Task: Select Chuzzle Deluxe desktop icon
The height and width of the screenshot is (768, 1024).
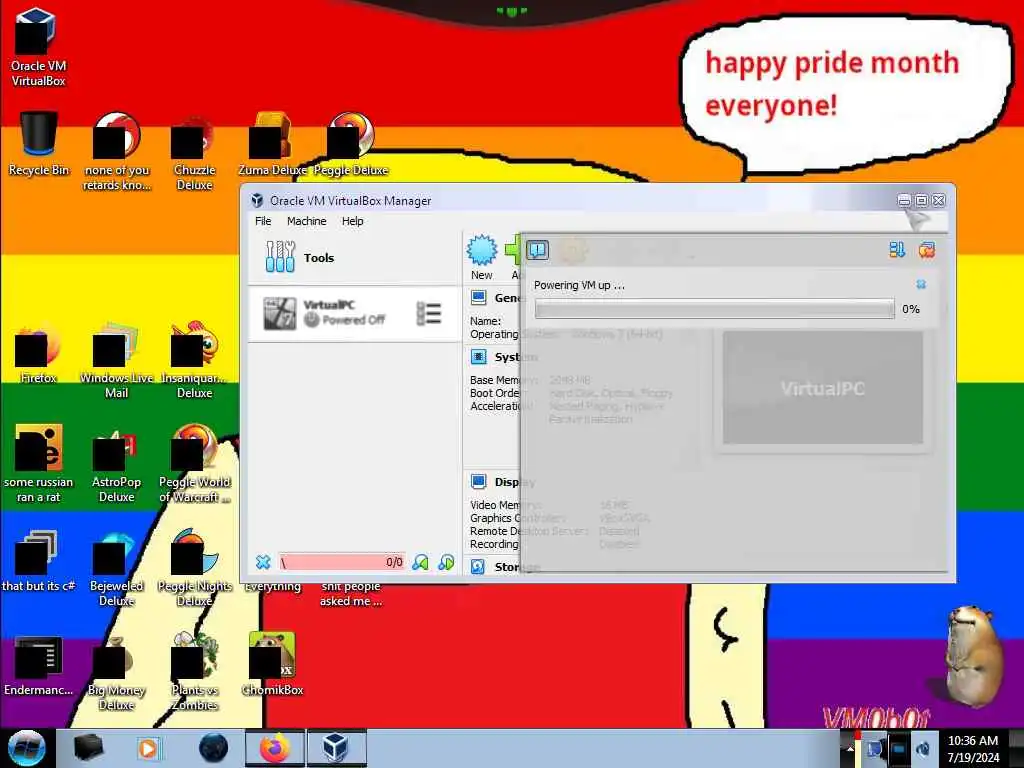Action: 194,153
